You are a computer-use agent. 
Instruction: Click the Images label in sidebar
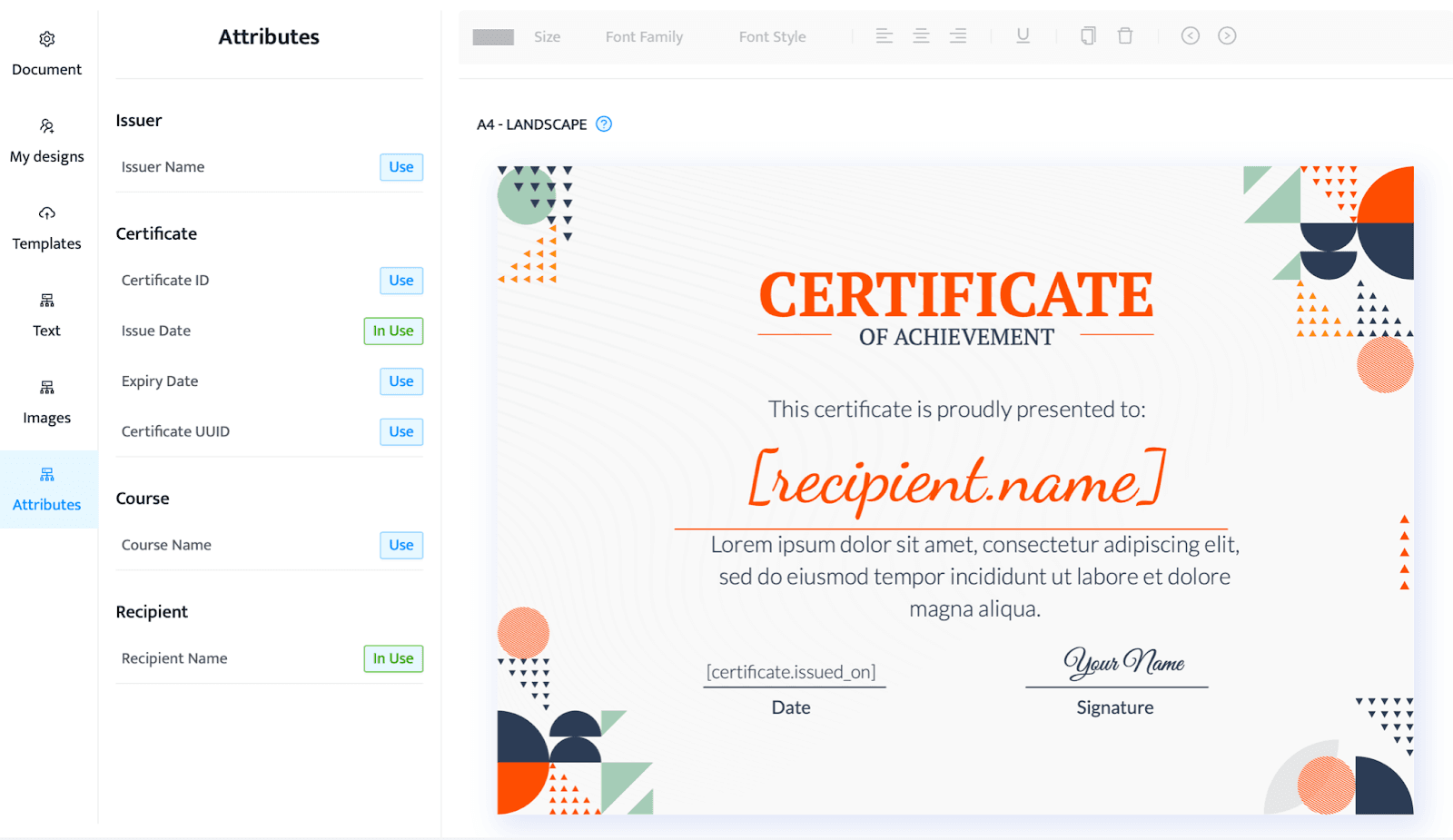47,418
